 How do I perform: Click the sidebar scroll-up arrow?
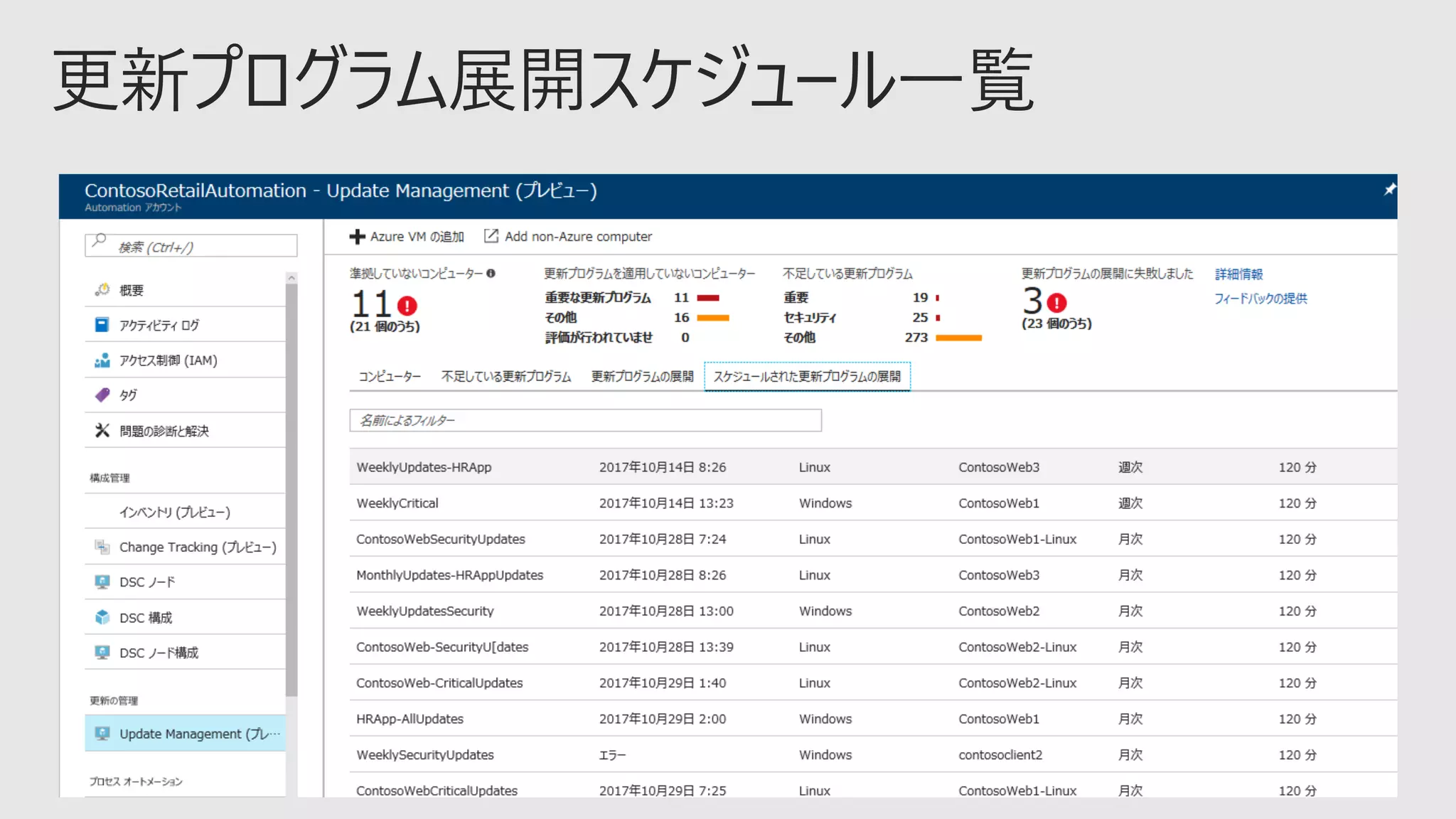tap(291, 278)
